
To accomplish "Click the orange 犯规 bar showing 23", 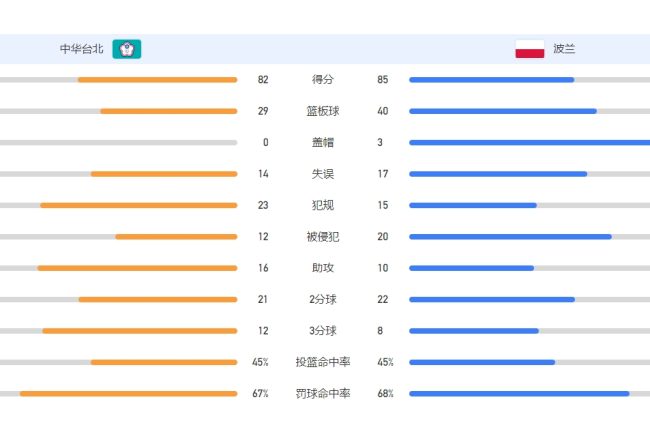I will coord(138,205).
